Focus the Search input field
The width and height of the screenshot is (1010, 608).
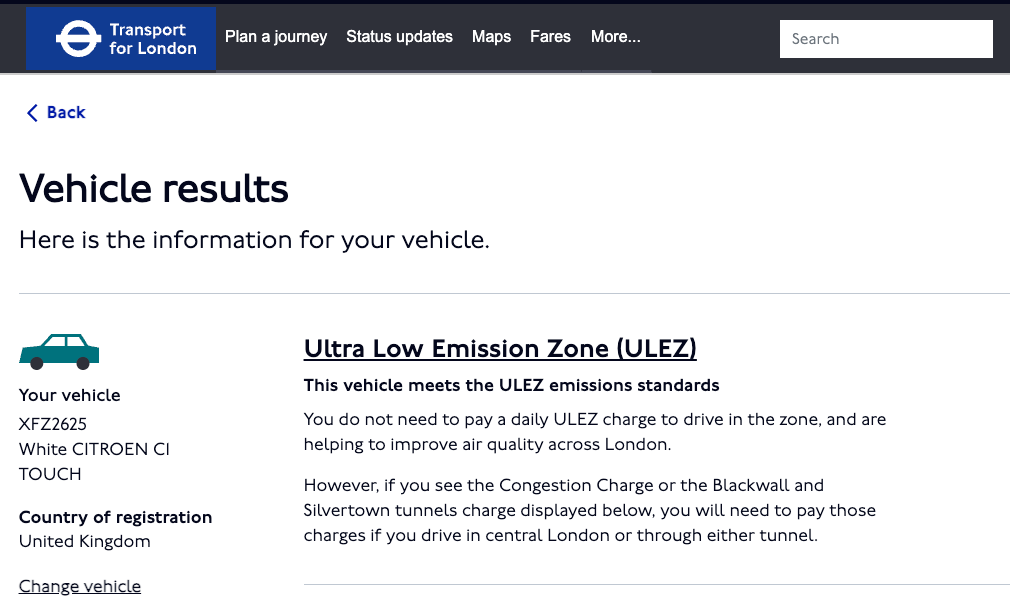click(x=885, y=39)
